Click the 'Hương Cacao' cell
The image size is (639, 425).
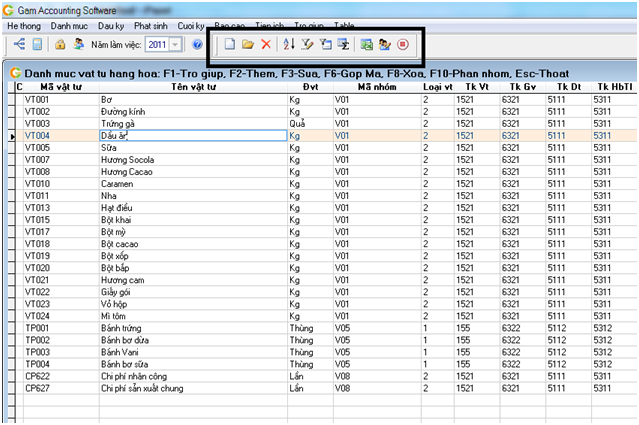194,172
